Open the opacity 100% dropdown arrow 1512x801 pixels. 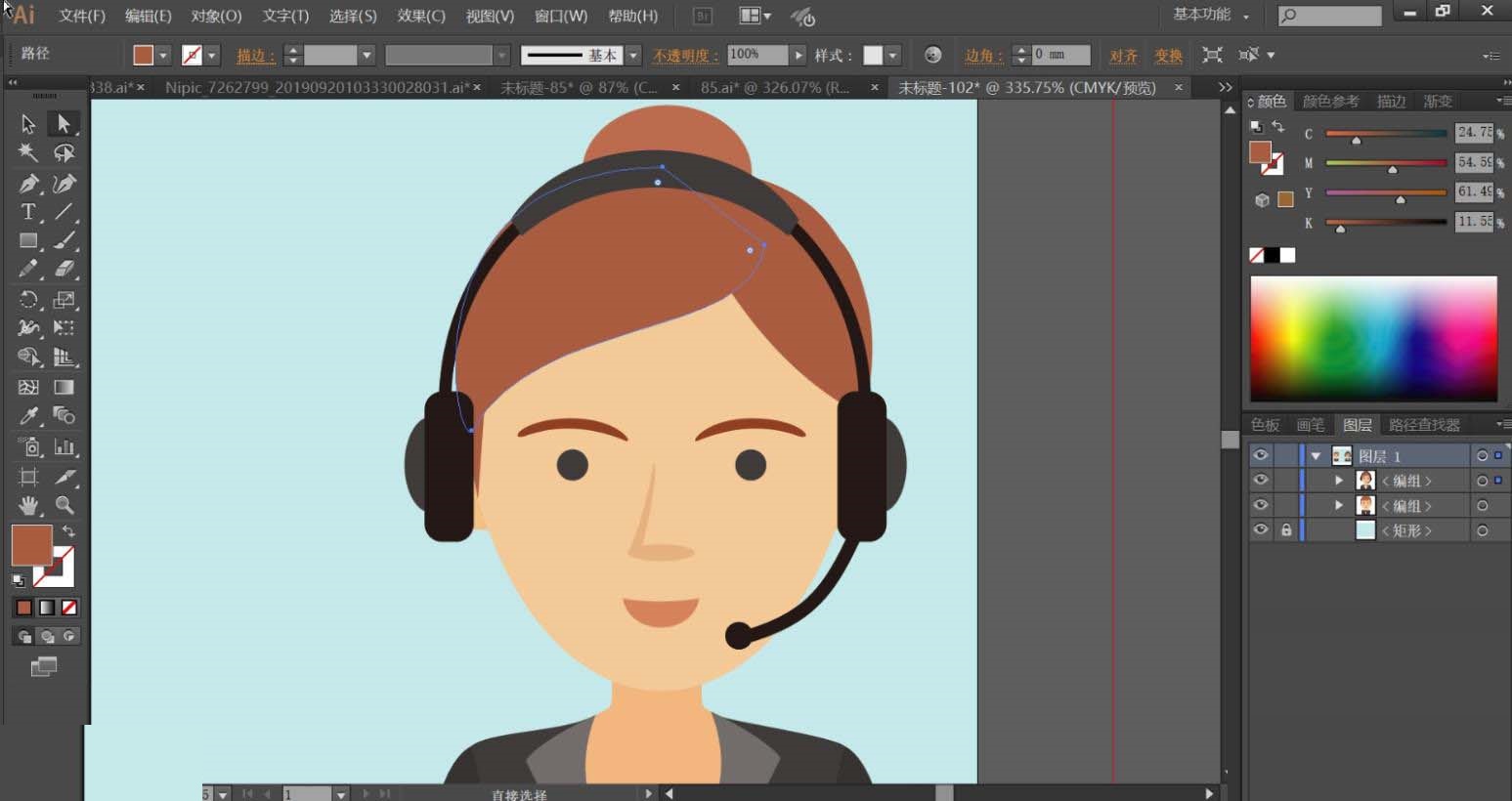799,56
